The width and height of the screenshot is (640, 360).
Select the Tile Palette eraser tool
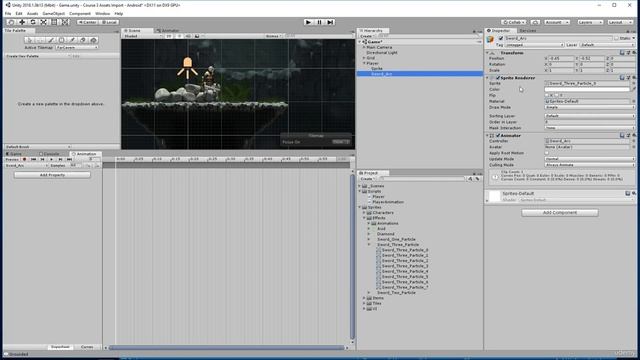point(82,40)
